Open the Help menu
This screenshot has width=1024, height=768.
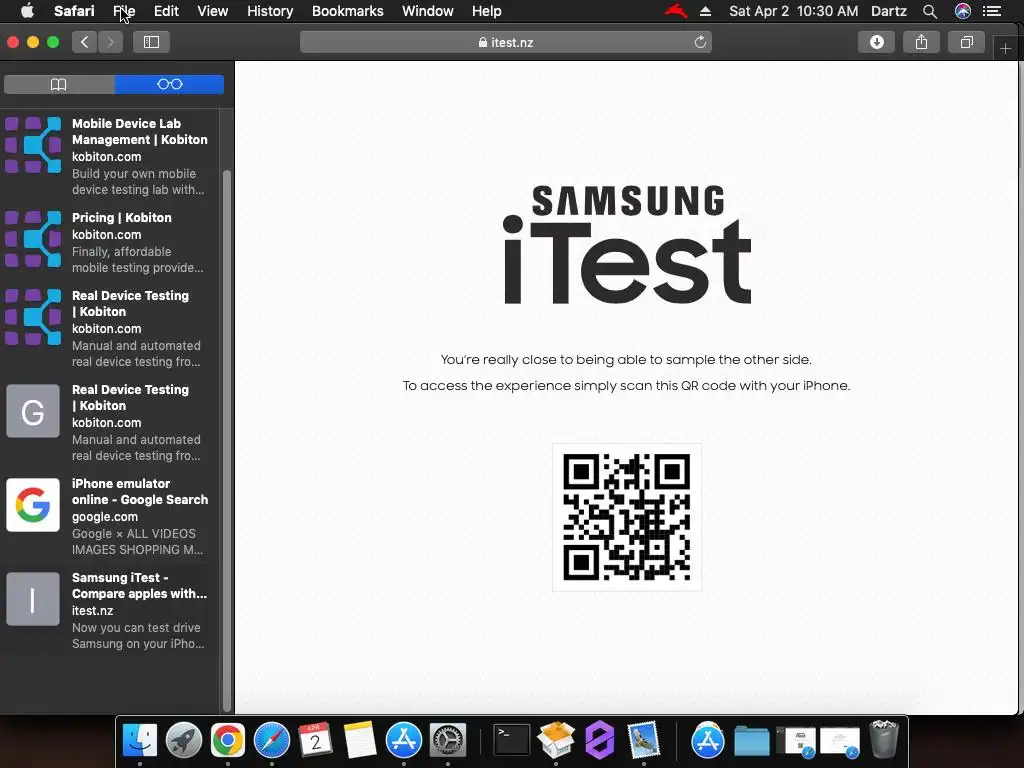[487, 11]
